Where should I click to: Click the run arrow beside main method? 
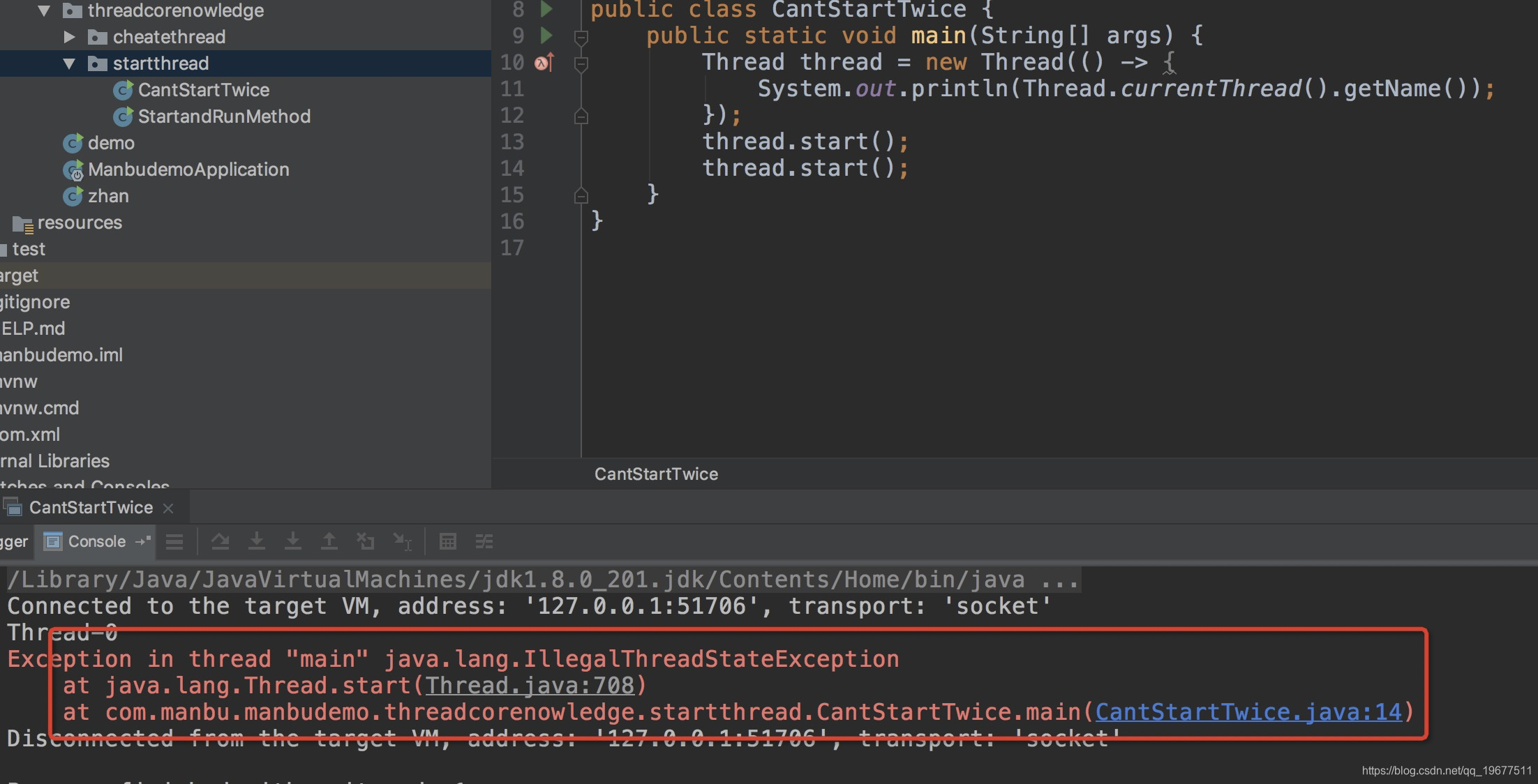546,35
